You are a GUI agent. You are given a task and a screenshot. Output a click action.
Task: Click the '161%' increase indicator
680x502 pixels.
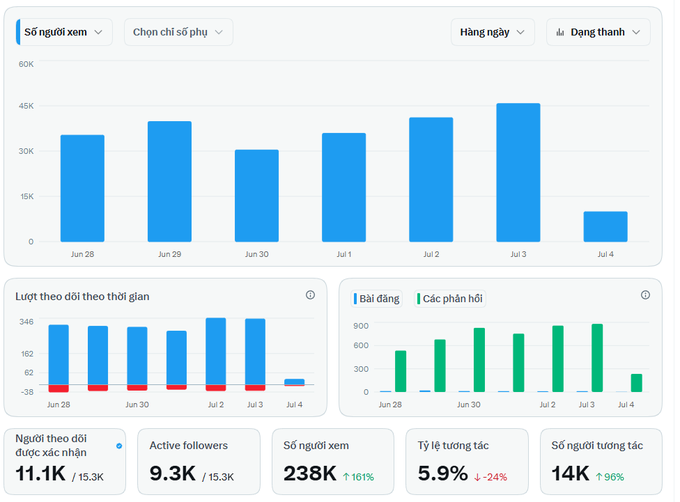tap(358, 477)
